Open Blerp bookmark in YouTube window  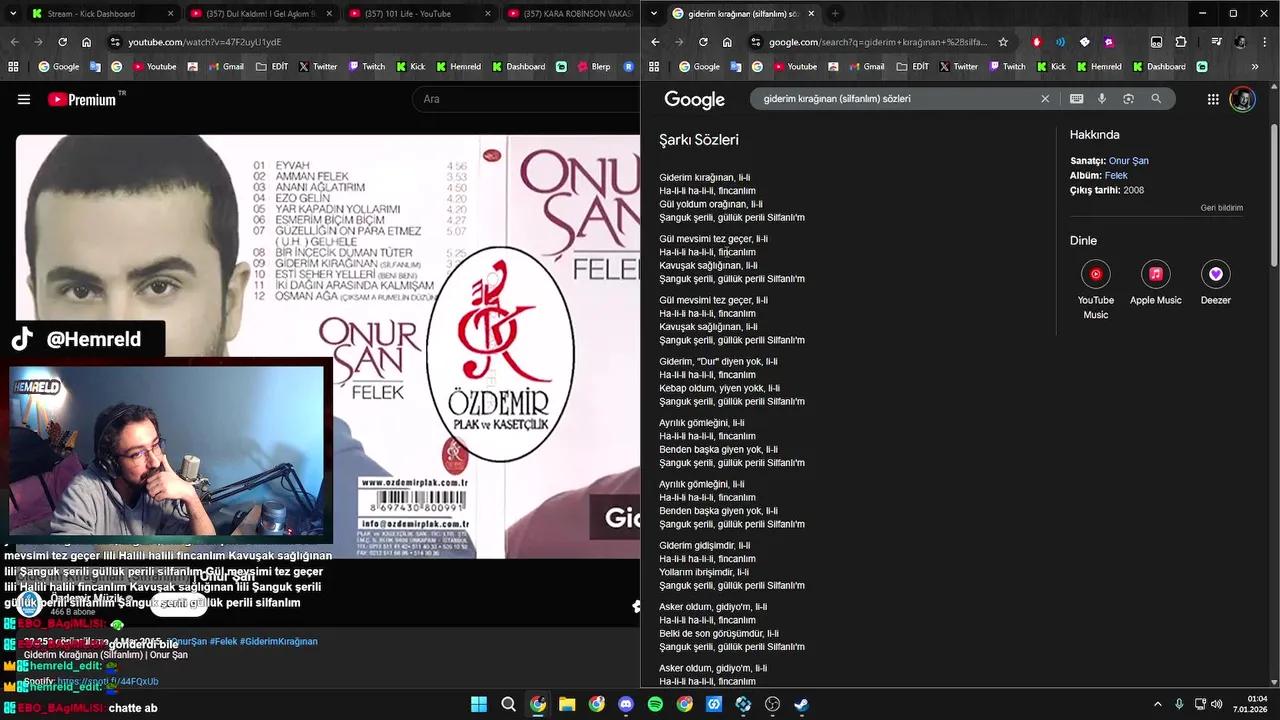[x=591, y=67]
